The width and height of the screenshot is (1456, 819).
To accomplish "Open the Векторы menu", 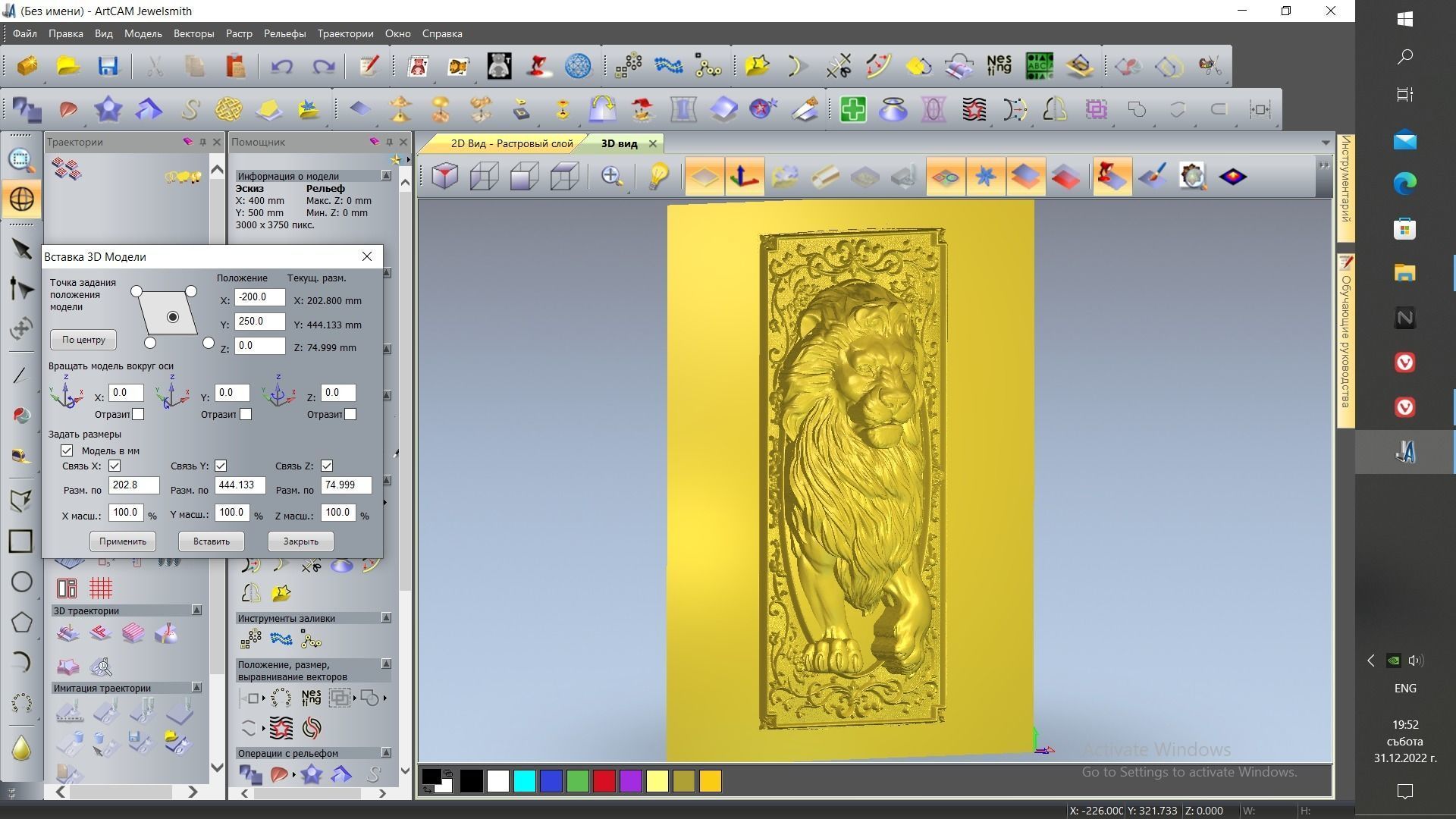I will tap(193, 33).
